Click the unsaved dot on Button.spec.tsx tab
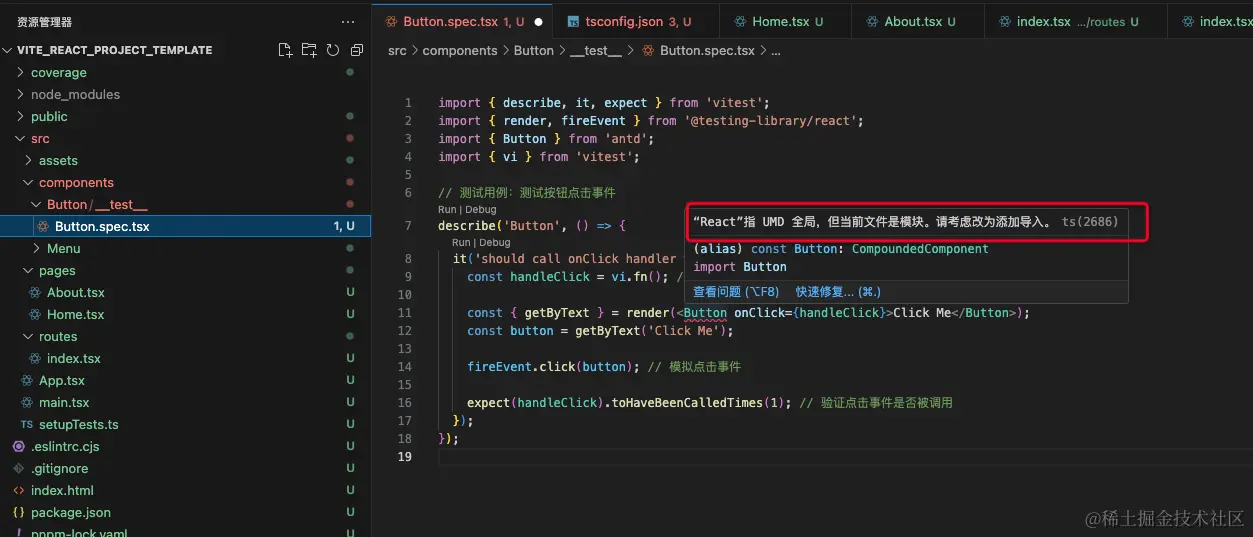This screenshot has width=1253, height=537. (539, 21)
